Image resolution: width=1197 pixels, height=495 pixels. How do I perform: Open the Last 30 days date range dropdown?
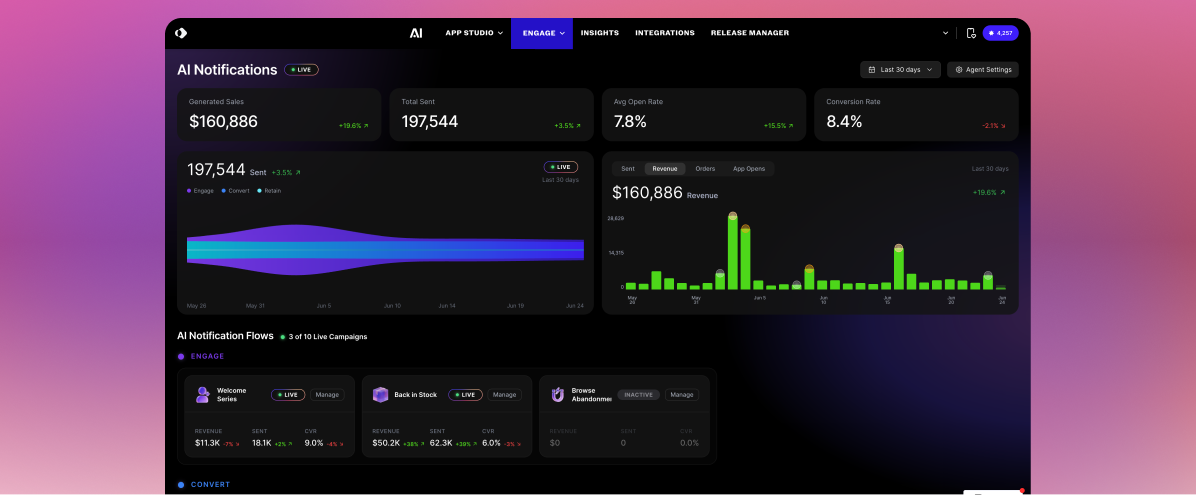900,70
